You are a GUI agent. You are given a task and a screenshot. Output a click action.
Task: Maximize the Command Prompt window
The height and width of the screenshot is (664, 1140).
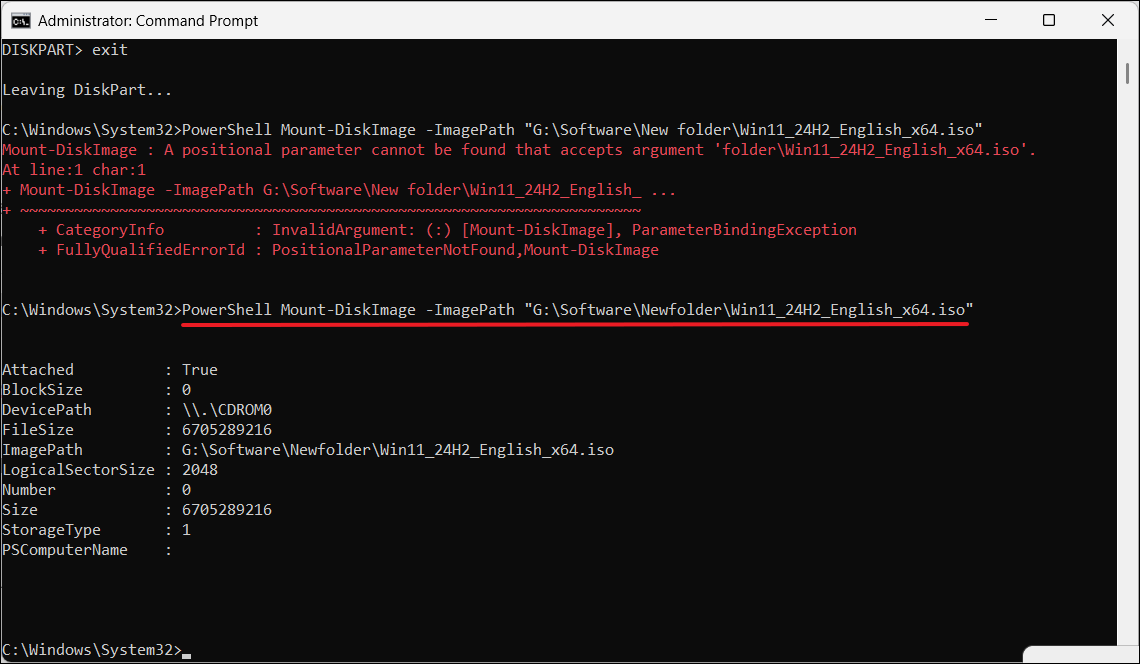[1049, 20]
